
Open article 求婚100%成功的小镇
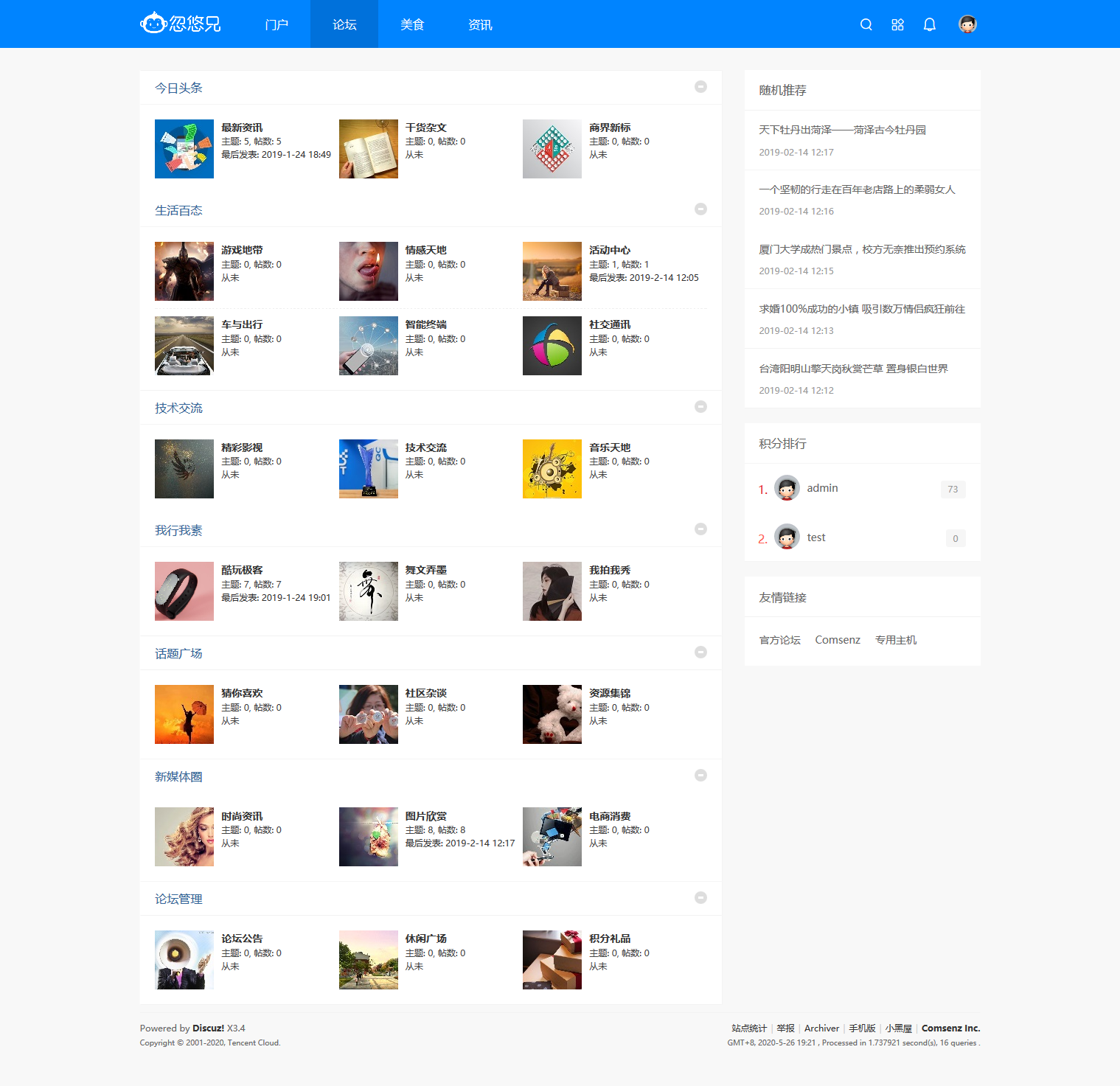862,309
